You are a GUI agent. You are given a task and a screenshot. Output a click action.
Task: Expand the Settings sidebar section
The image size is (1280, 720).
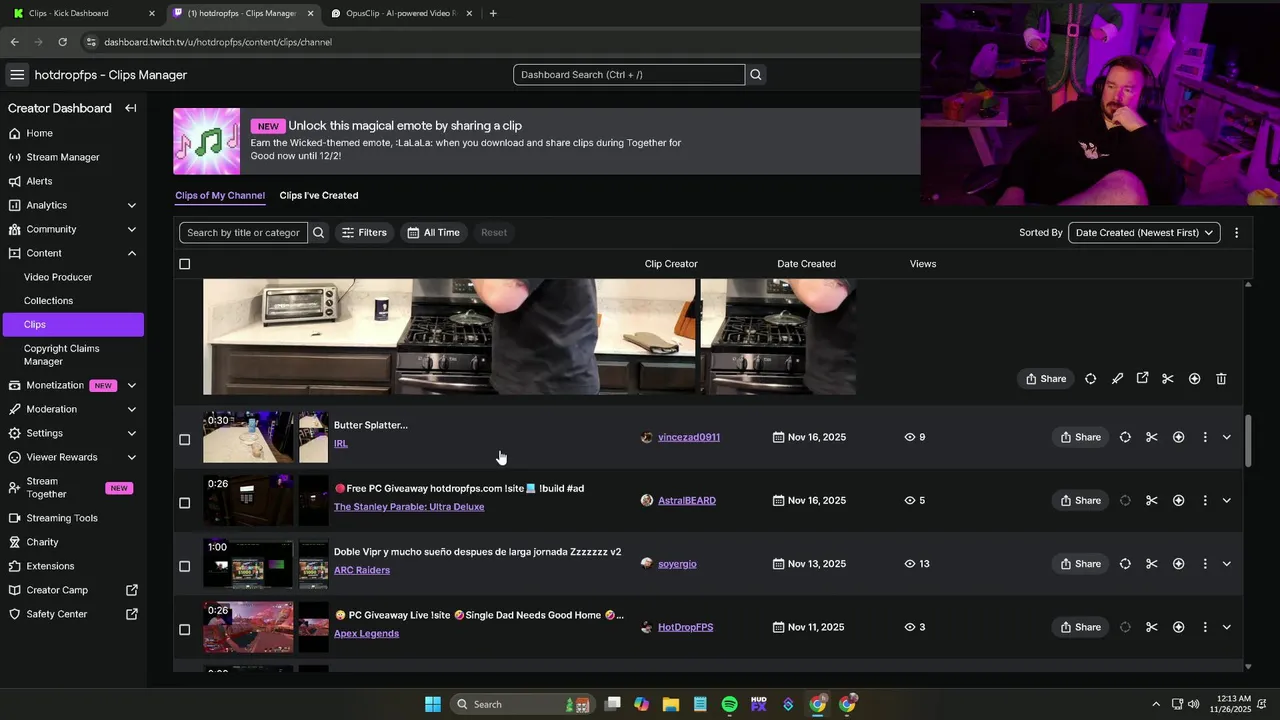tap(131, 433)
